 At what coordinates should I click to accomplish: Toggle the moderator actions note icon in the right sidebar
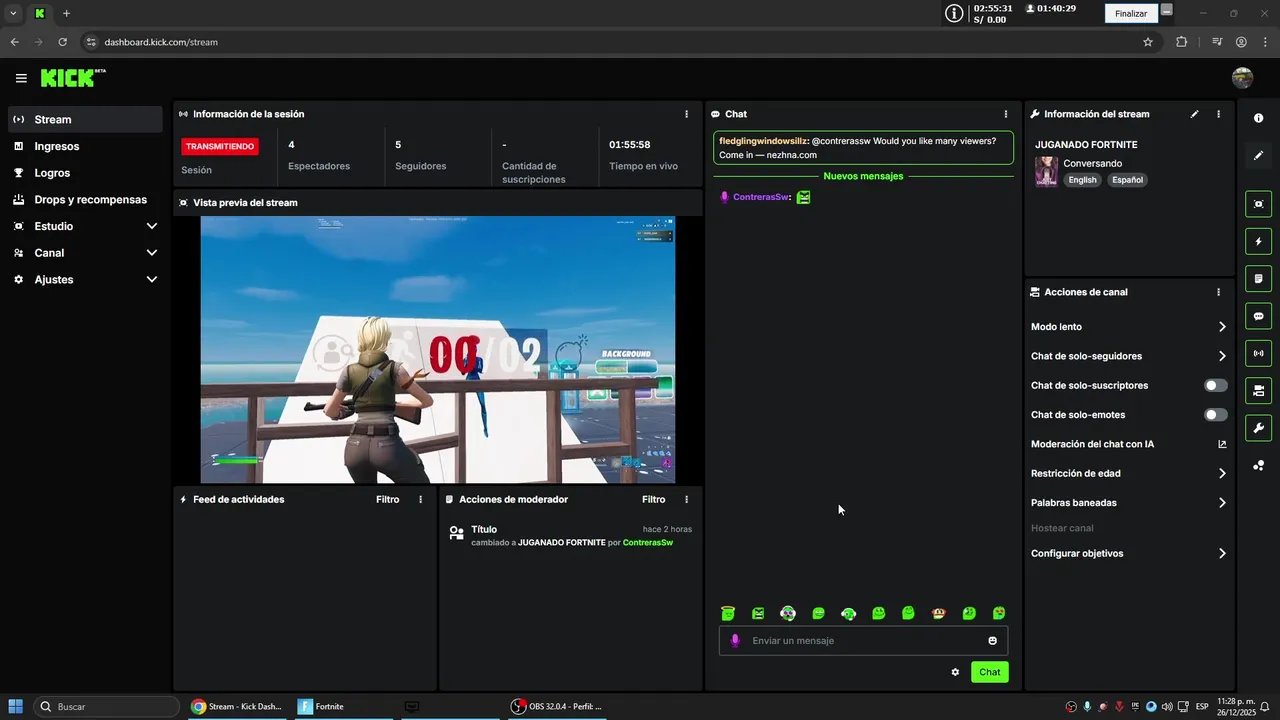[1258, 278]
